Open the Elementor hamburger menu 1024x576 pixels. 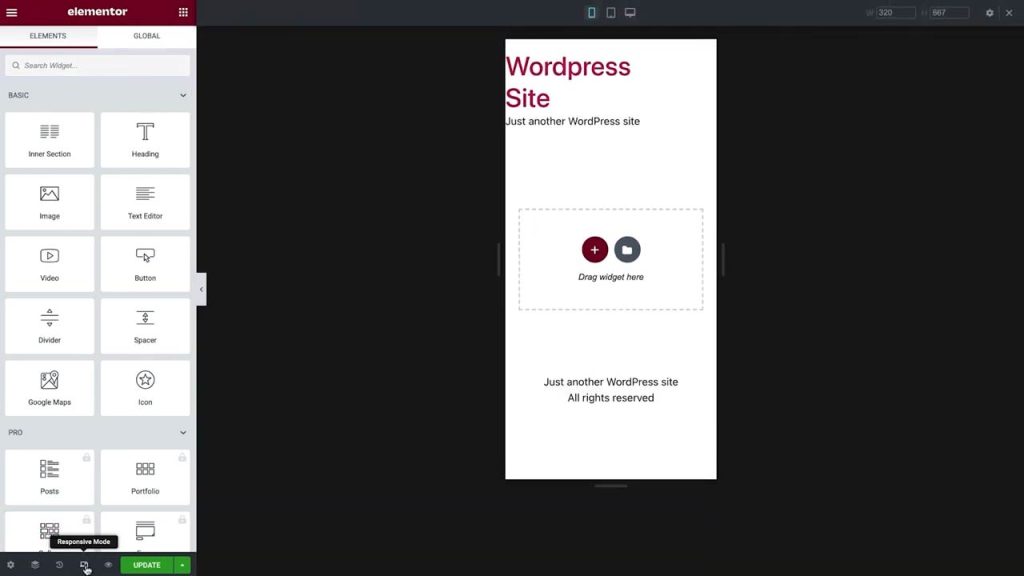[x=12, y=12]
